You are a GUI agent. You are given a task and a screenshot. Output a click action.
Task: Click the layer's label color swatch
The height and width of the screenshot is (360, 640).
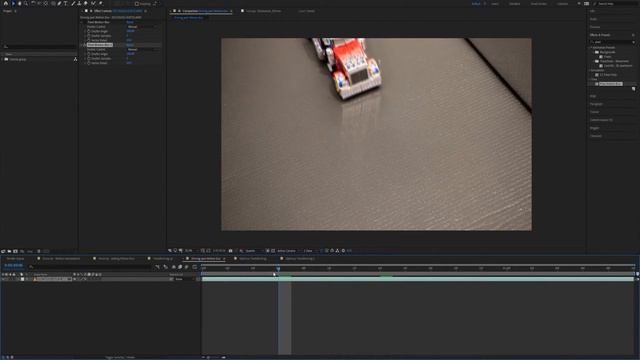[22, 279]
